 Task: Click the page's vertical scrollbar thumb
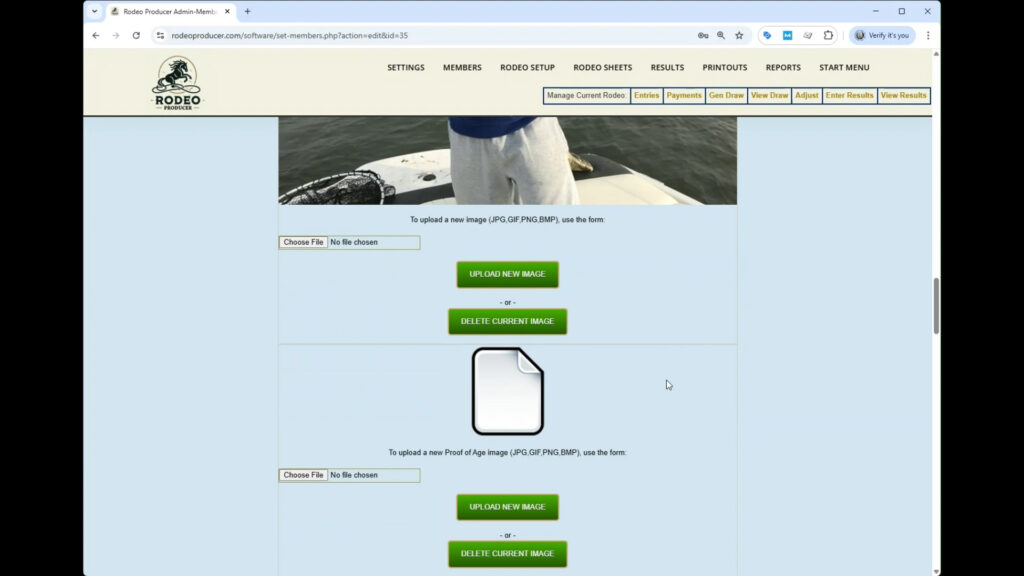click(936, 305)
